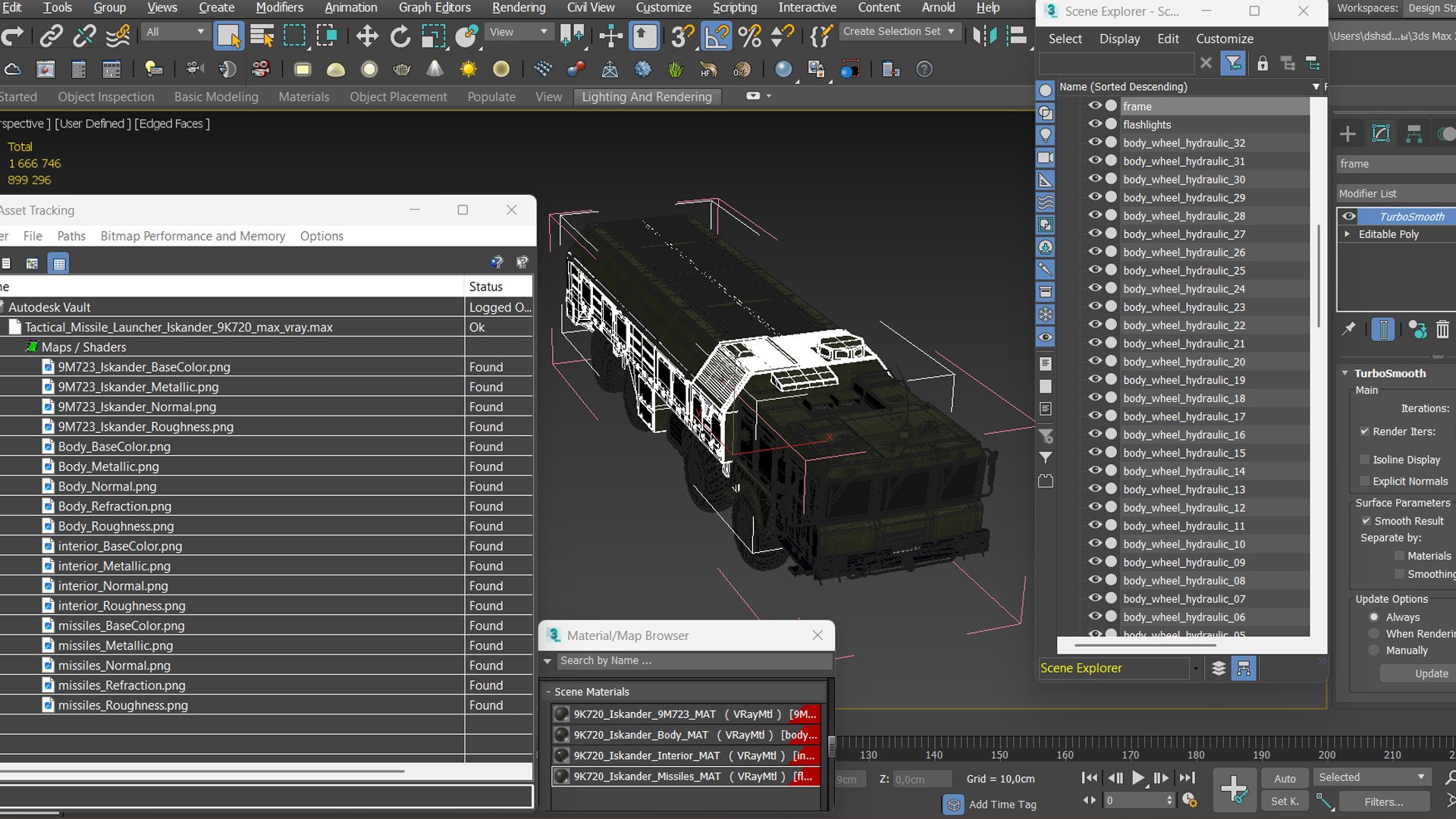The image size is (1456, 819).
Task: Click the Select by Name icon
Action: click(x=262, y=36)
